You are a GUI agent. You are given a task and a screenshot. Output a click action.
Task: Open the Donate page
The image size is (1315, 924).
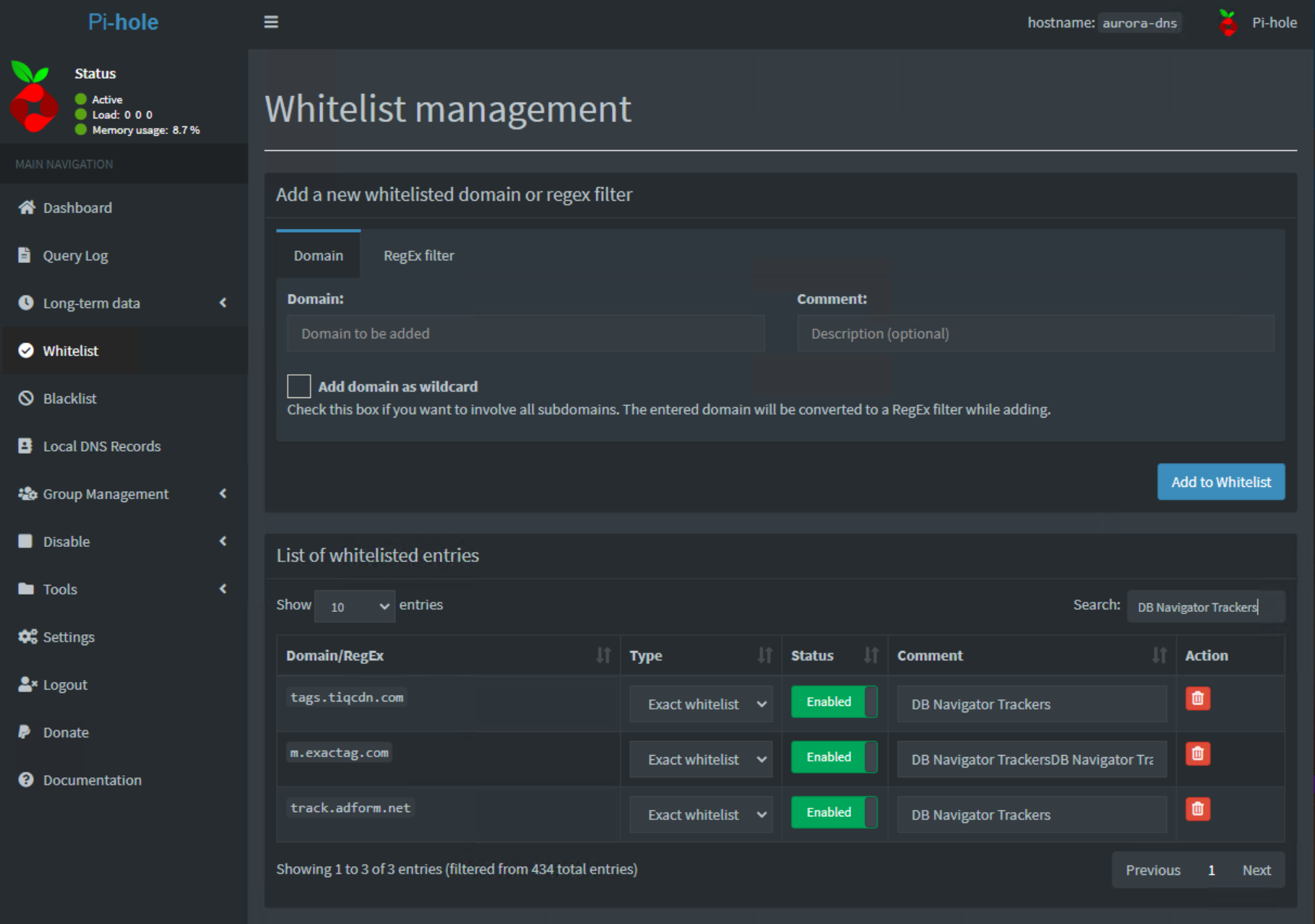point(64,732)
